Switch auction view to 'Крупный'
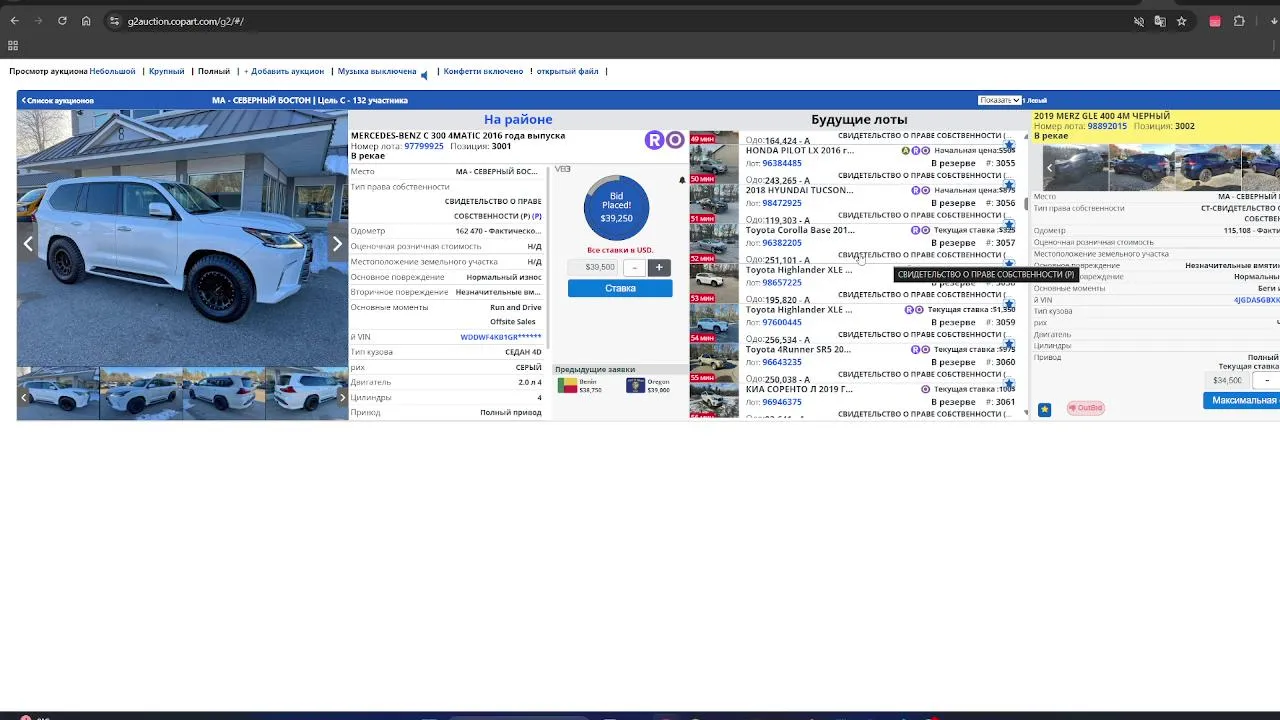 [167, 72]
